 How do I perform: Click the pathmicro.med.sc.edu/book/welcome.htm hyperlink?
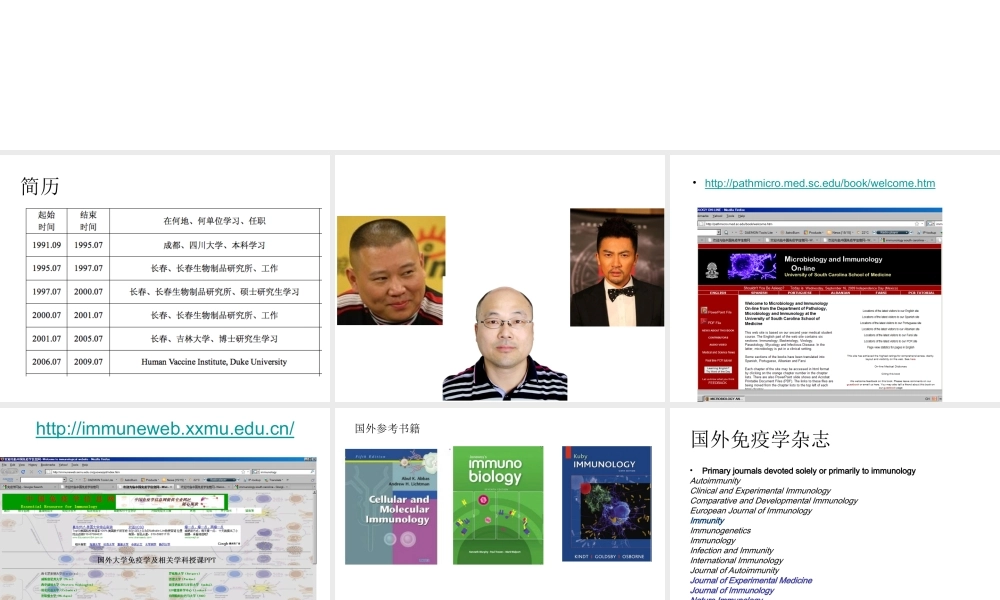click(x=818, y=183)
